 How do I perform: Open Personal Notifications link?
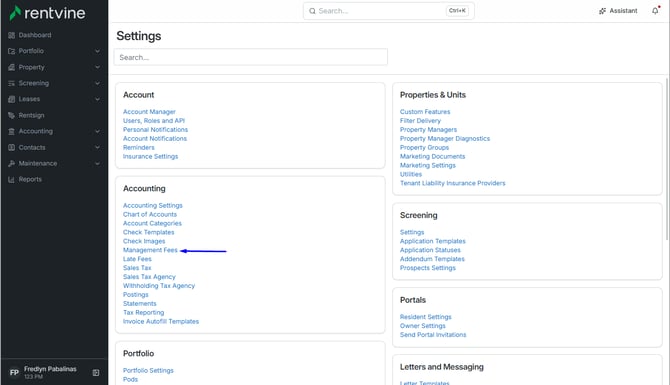(155, 129)
